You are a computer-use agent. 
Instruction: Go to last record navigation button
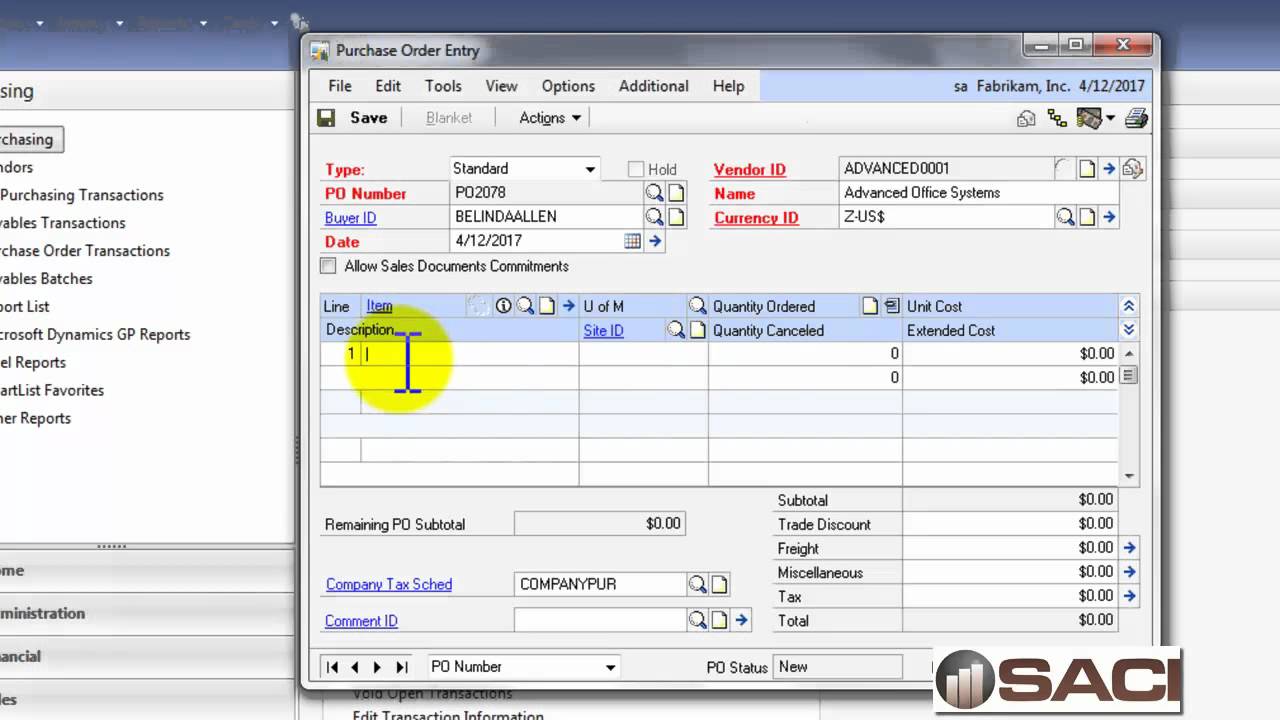tap(402, 667)
